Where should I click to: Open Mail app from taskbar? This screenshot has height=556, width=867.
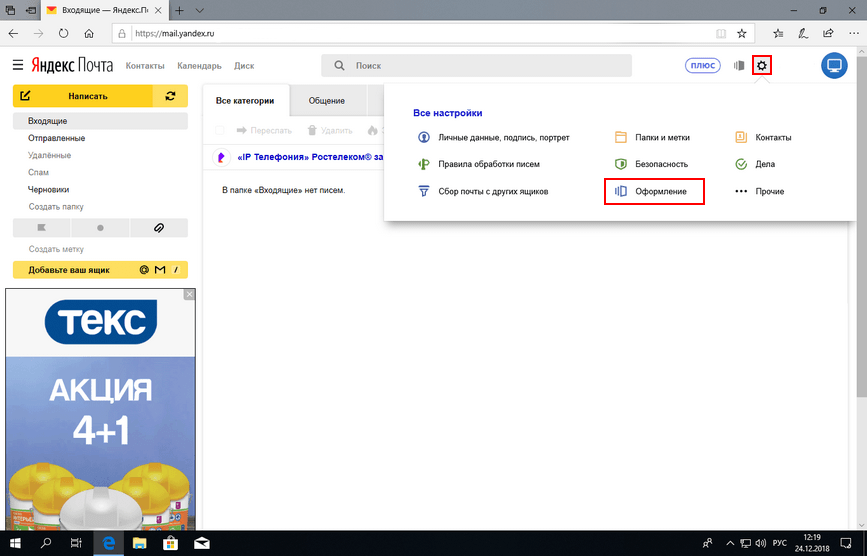pos(202,543)
